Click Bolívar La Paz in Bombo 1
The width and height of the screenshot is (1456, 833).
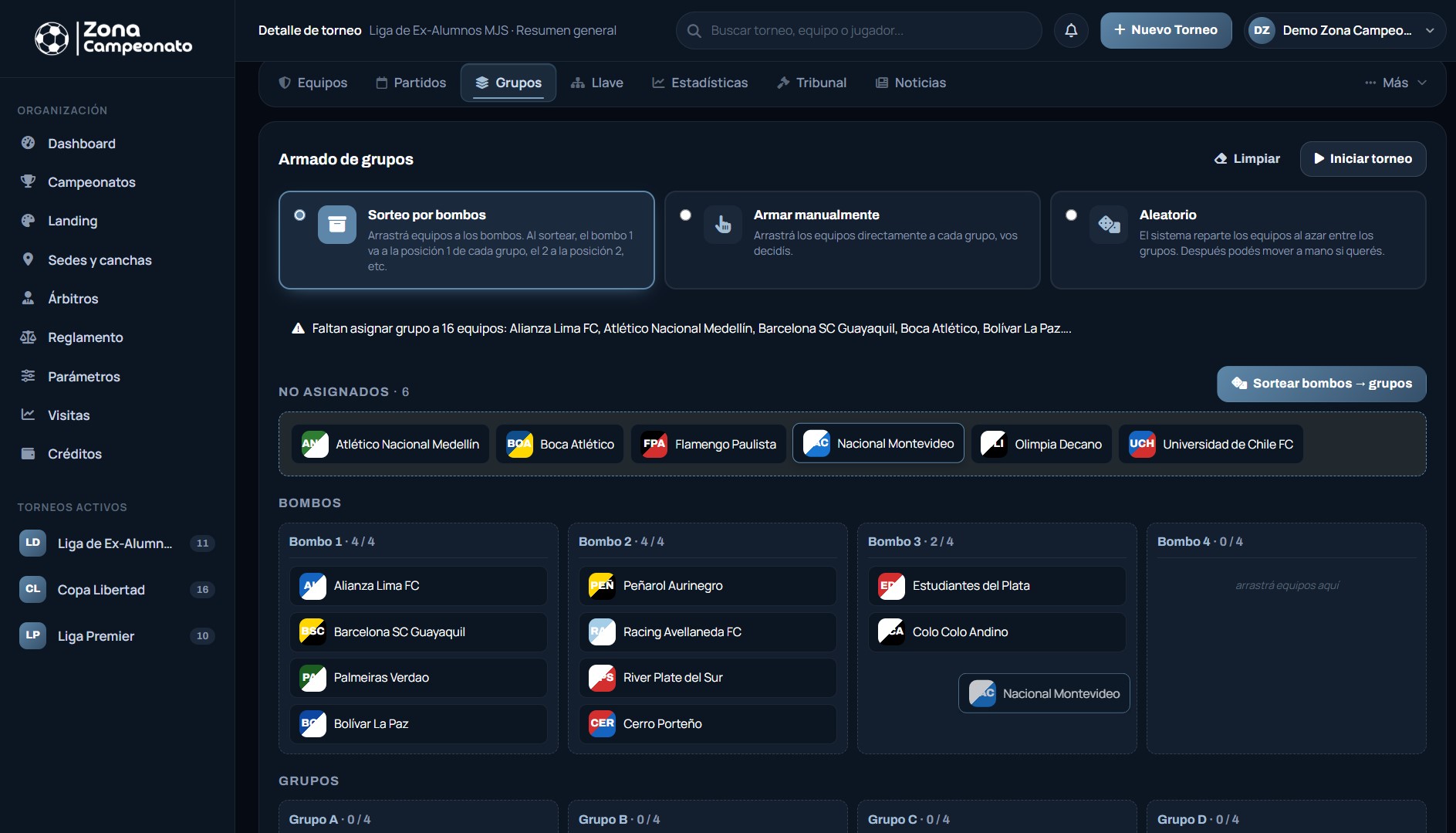tap(418, 723)
